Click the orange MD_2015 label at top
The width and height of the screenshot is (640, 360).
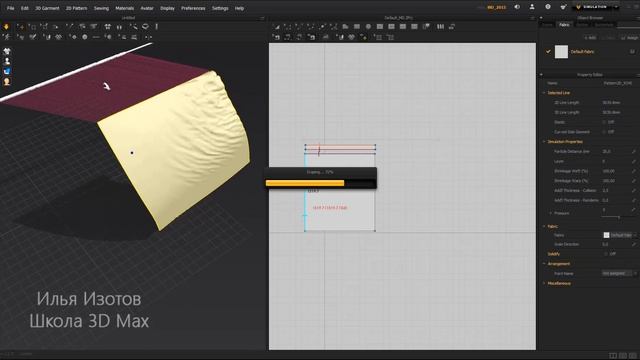496,7
